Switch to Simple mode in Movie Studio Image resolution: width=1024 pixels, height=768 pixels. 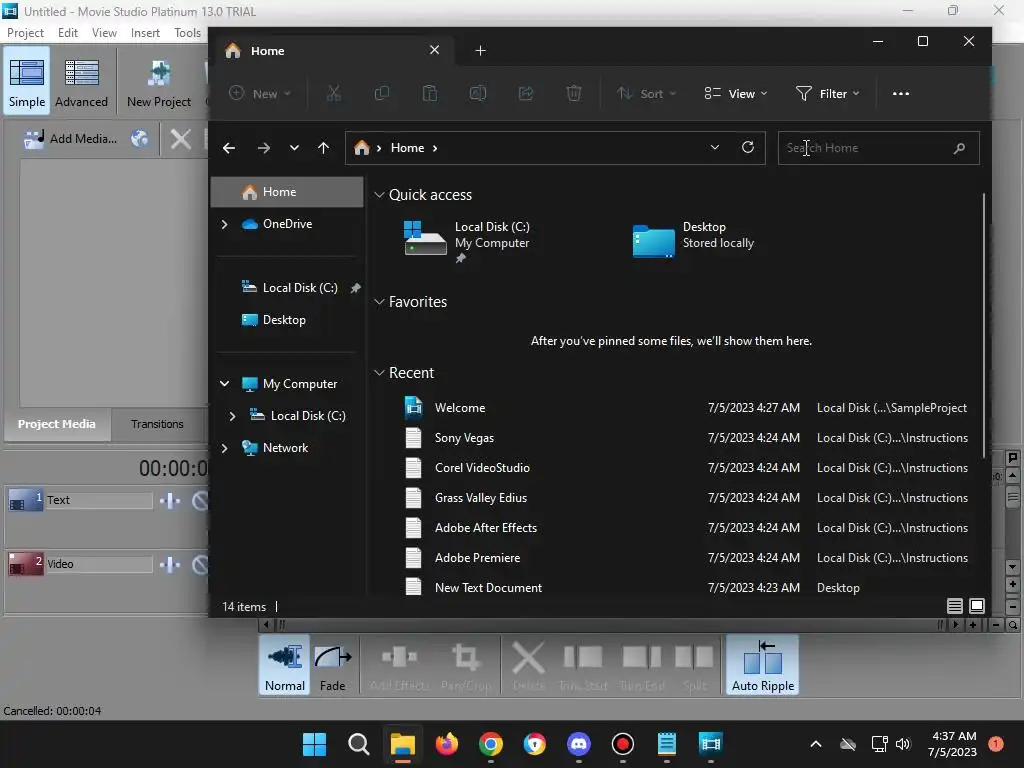[x=27, y=82]
